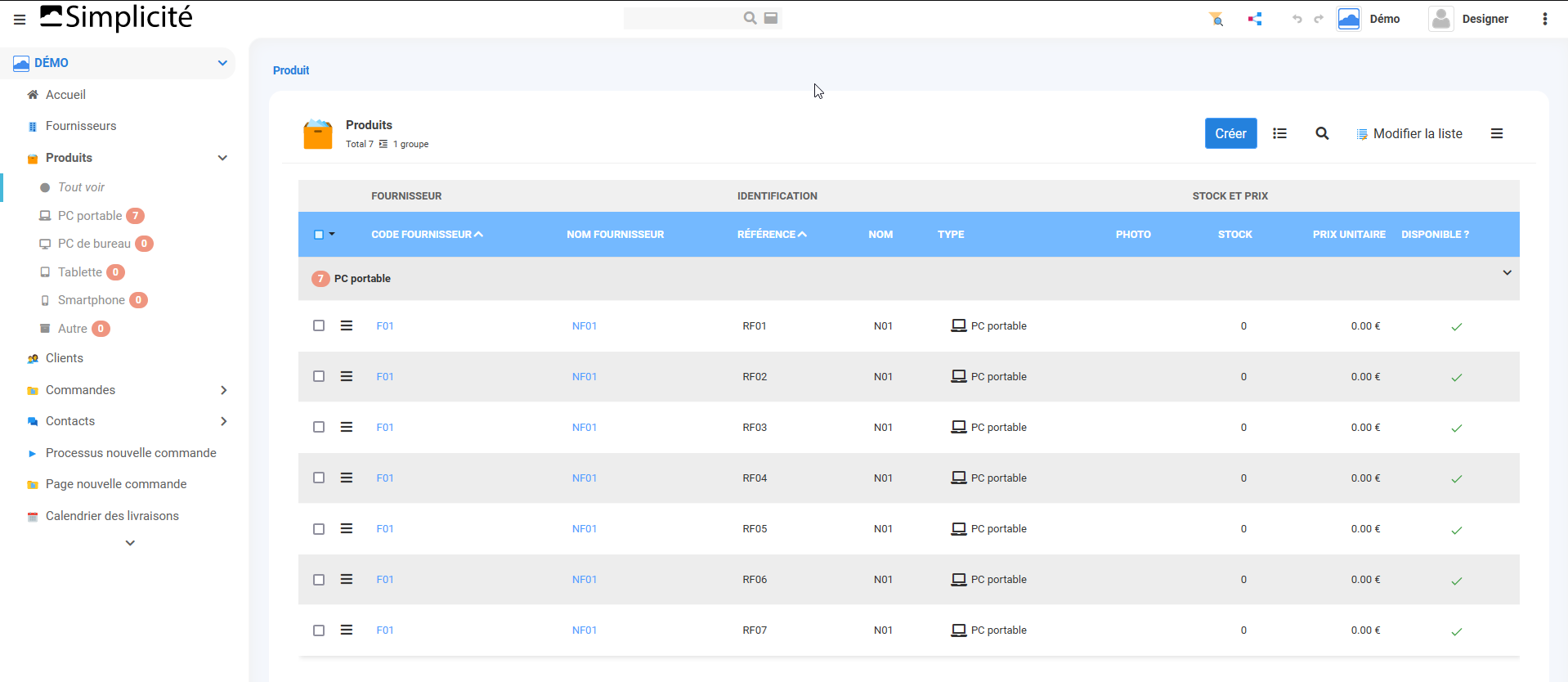Viewport: 1568px width, 682px height.
Task: Click the undo arrow in the header
Action: 1297,19
